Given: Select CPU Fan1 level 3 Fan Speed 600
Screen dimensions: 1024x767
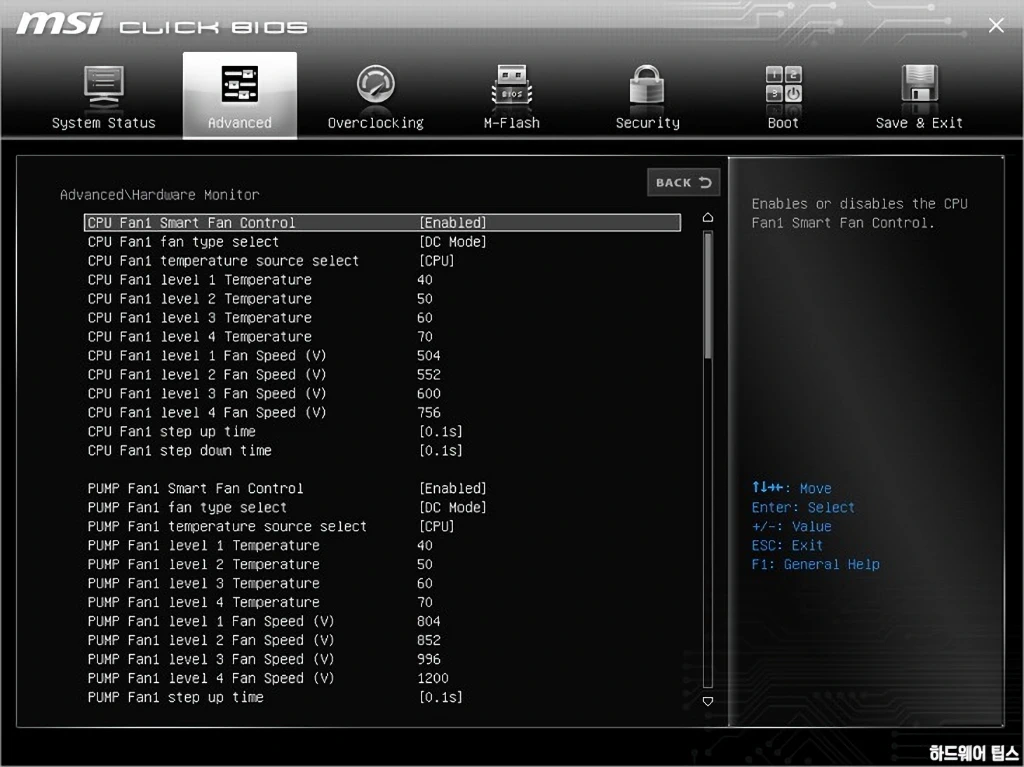Looking at the screenshot, I should [428, 393].
